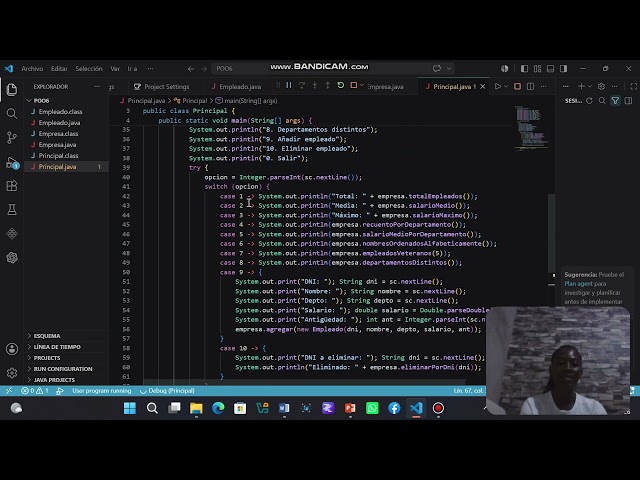
Task: Open the Run dropdown arrow beside play button
Action: coord(506,87)
